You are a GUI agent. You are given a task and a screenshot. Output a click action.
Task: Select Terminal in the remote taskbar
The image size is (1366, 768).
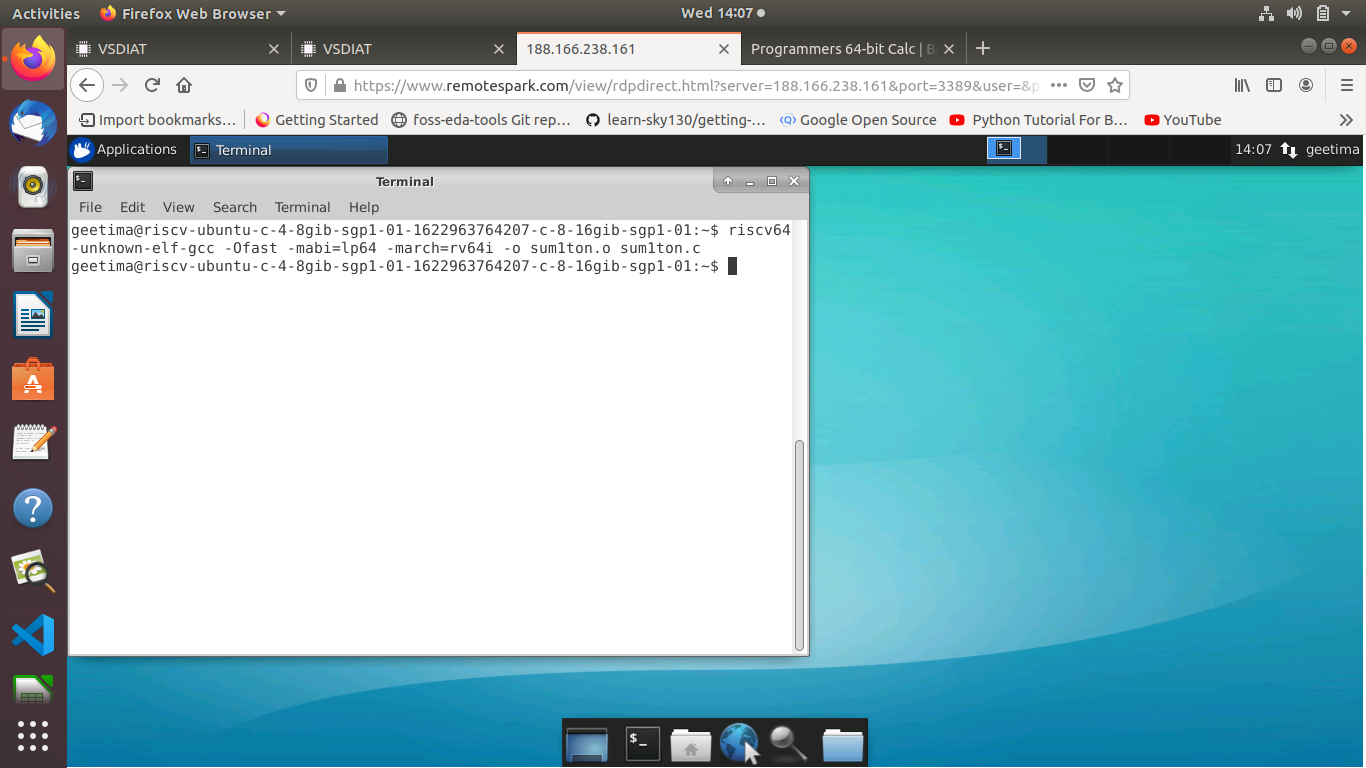point(288,150)
